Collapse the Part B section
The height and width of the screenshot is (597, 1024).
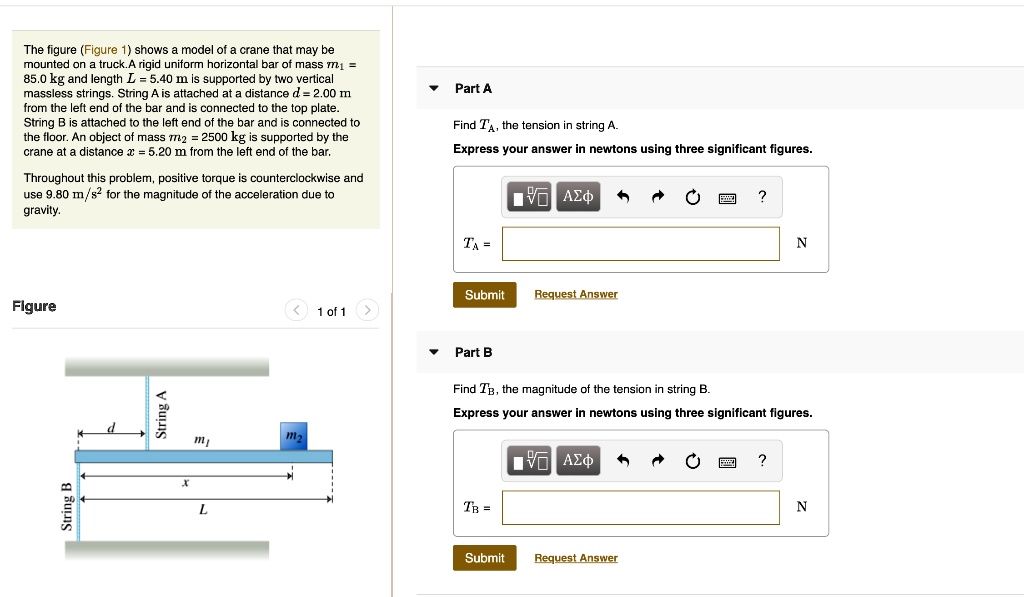click(433, 352)
